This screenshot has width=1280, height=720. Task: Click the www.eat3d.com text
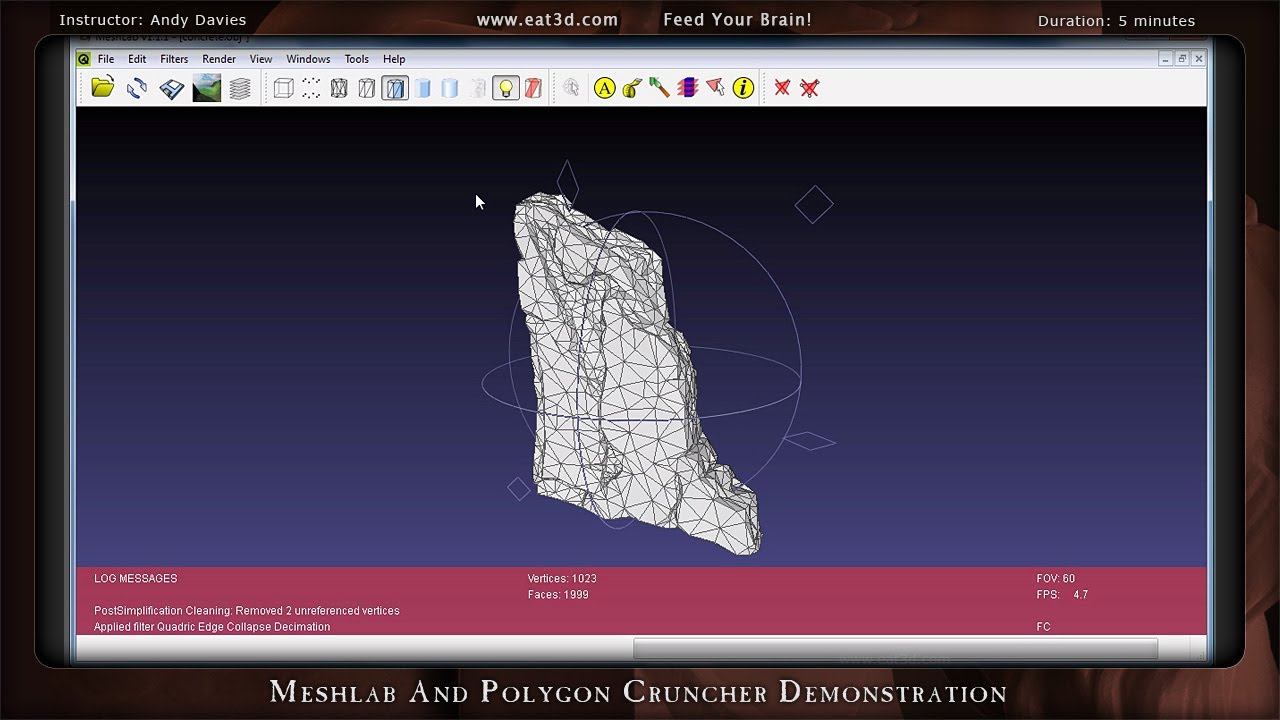tap(547, 20)
